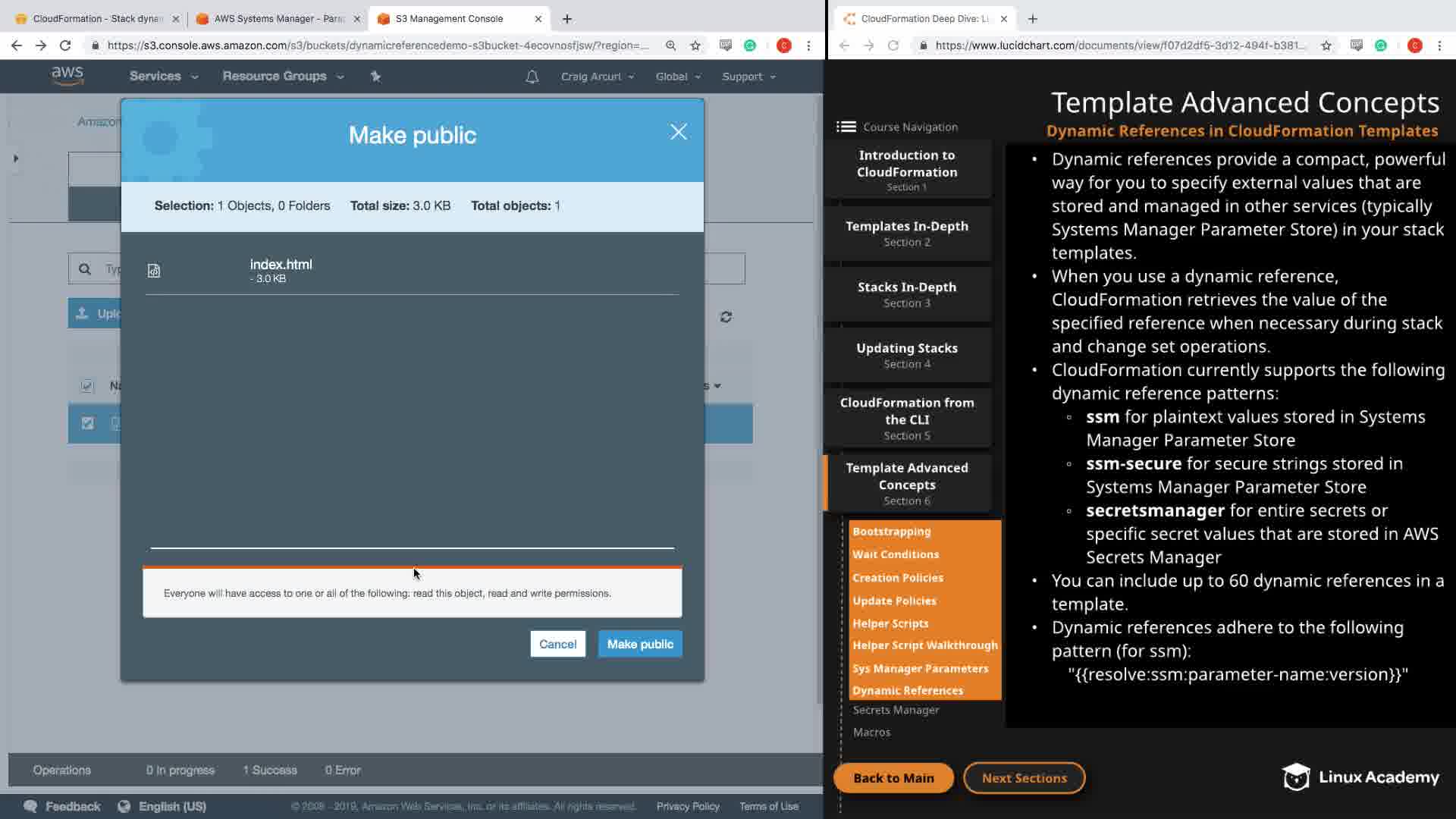Click the S3 object search field

(x=106, y=269)
